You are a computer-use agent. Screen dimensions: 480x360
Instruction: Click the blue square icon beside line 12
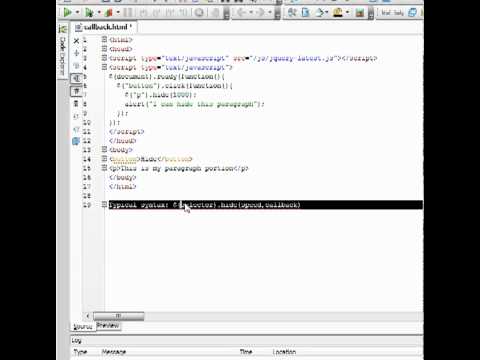pos(76,141)
